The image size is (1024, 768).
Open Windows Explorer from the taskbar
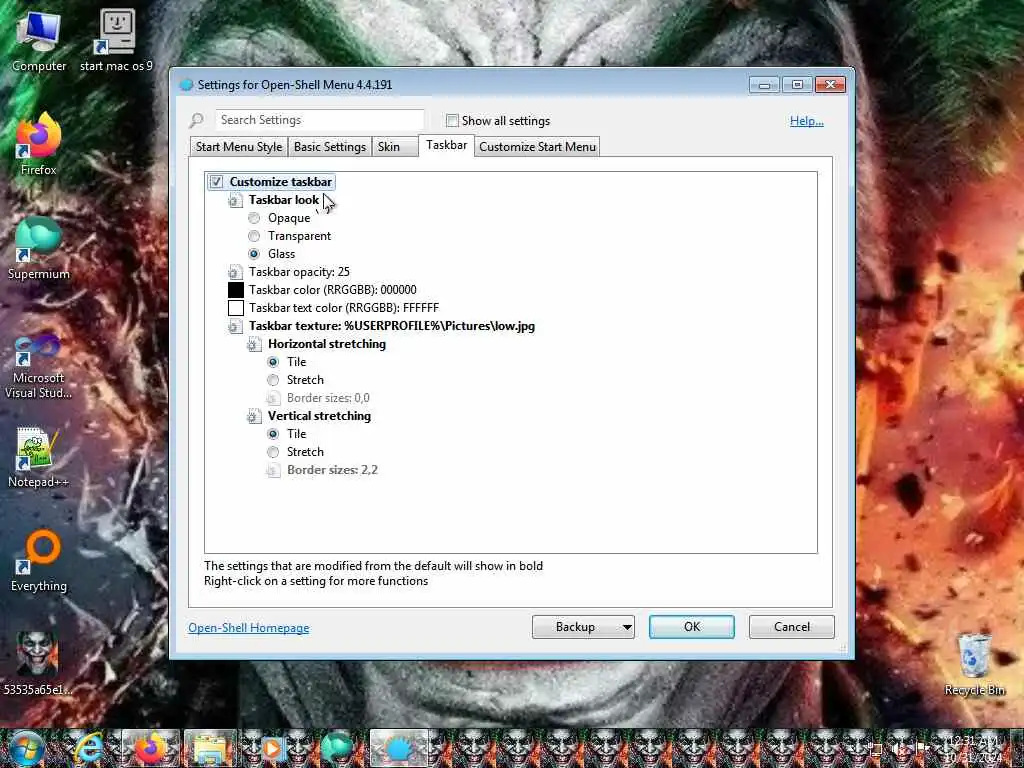[210, 748]
